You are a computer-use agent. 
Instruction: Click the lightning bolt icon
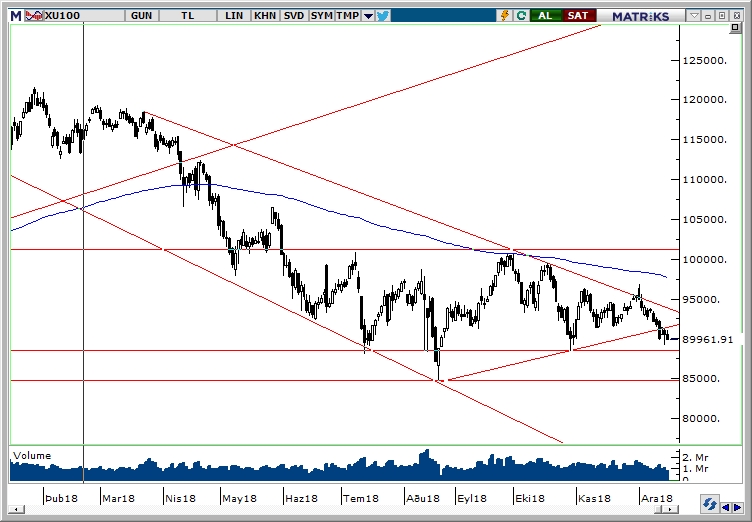[505, 16]
